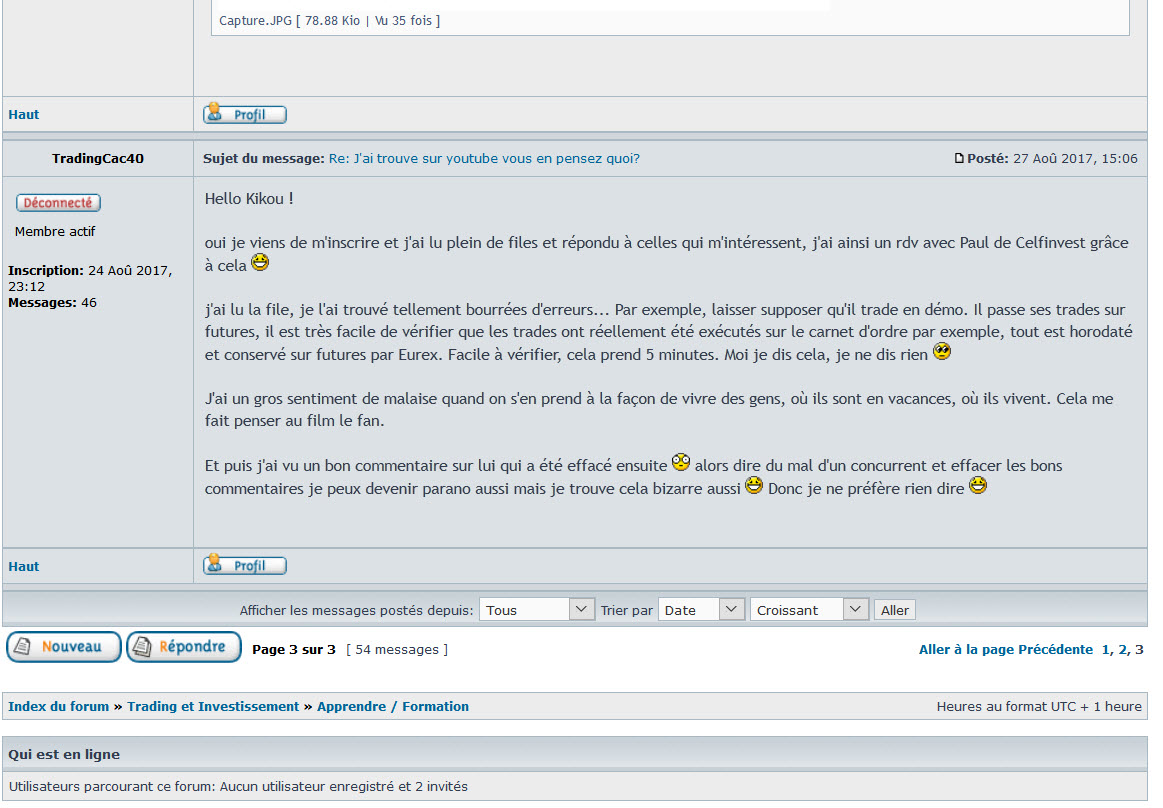The image size is (1163, 808).
Task: Click the Répondre button
Action: (184, 647)
